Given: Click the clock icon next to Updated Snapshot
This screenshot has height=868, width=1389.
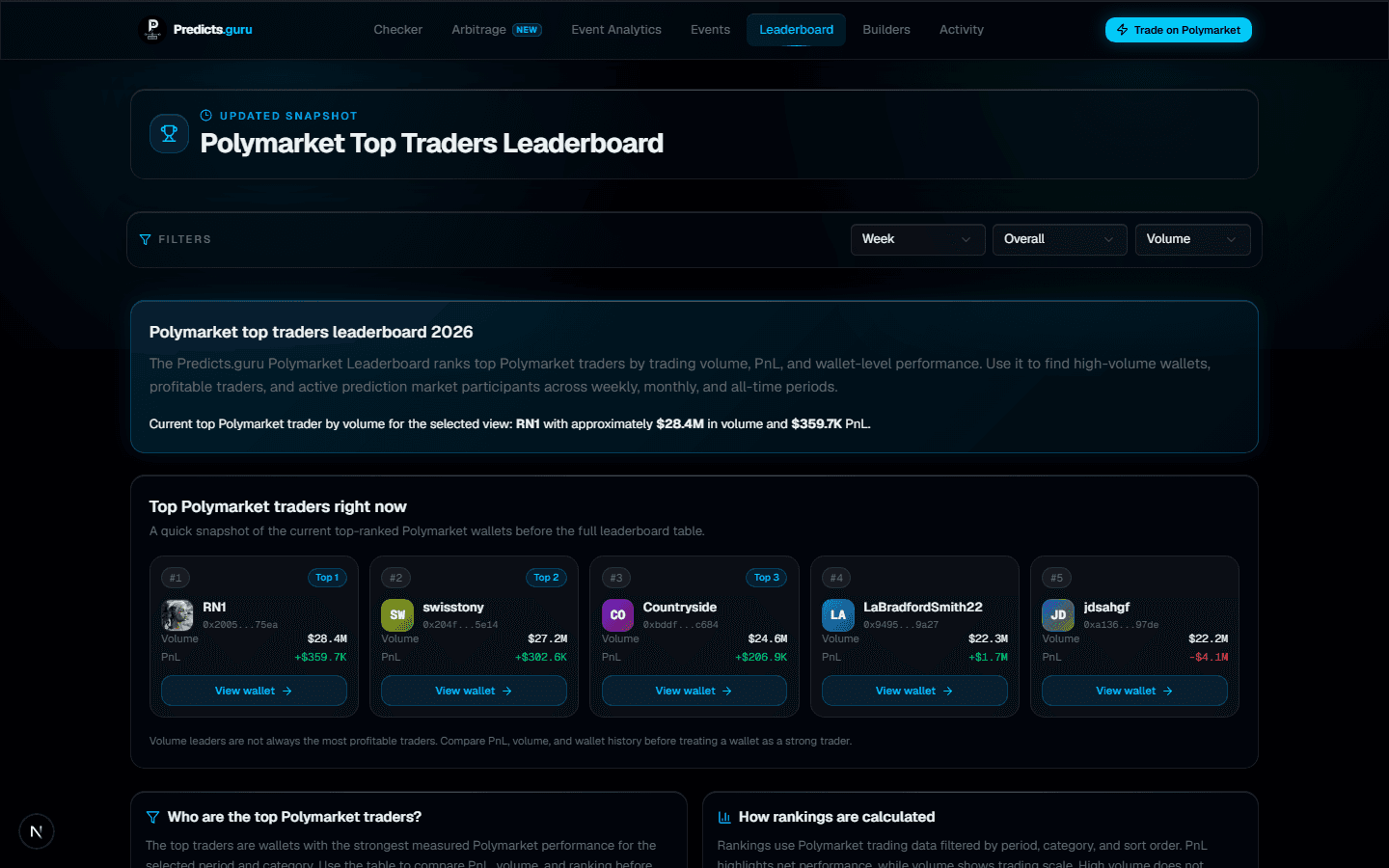Looking at the screenshot, I should [x=205, y=116].
